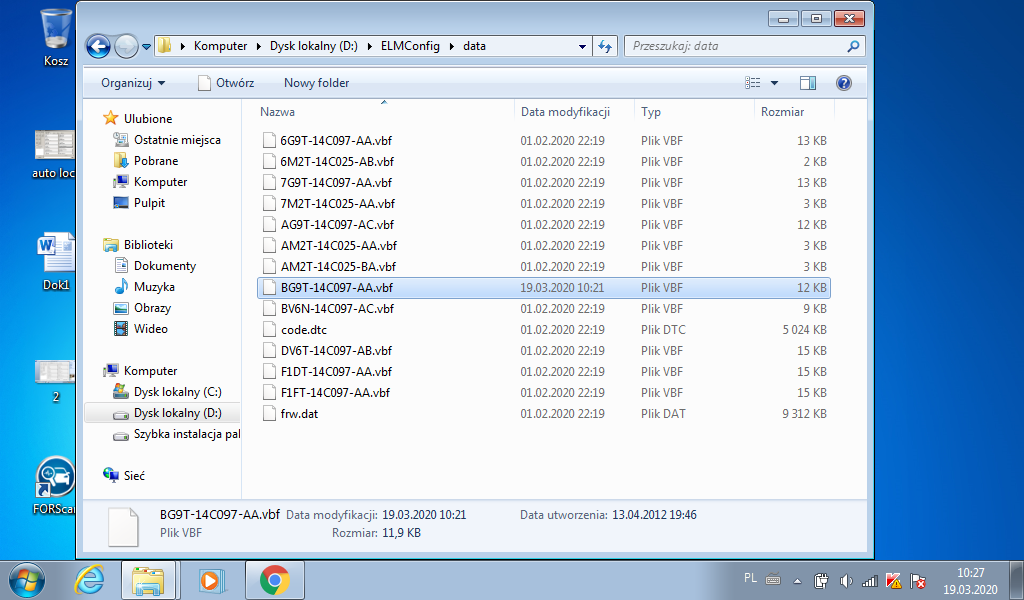Click the Otwórz toolbar button

[x=226, y=83]
